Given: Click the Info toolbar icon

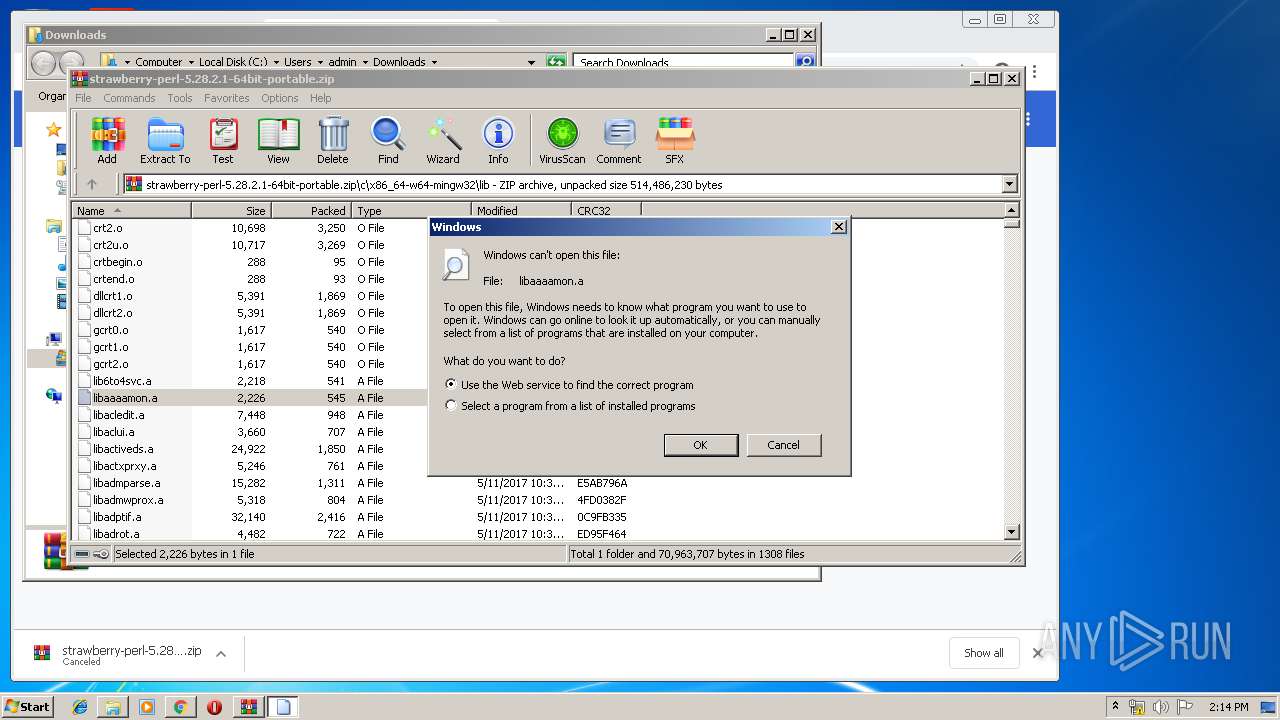Looking at the screenshot, I should click(498, 141).
